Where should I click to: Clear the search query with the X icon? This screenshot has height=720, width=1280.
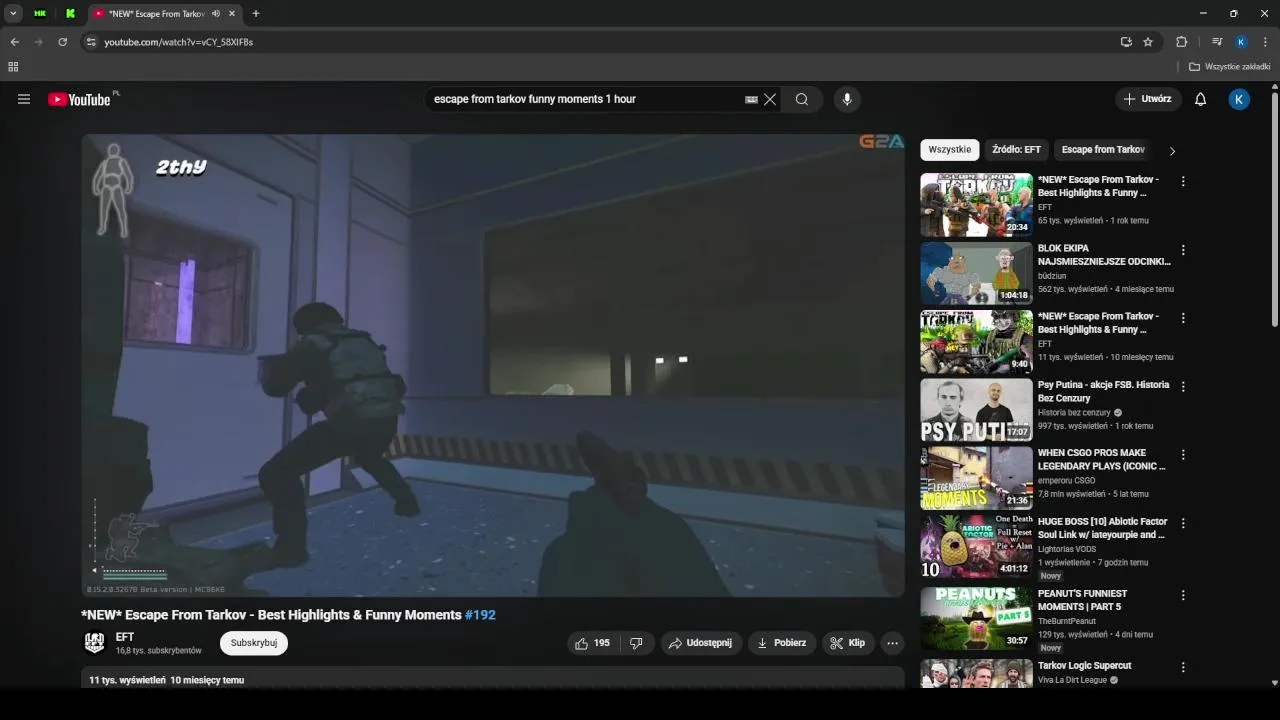(x=770, y=99)
